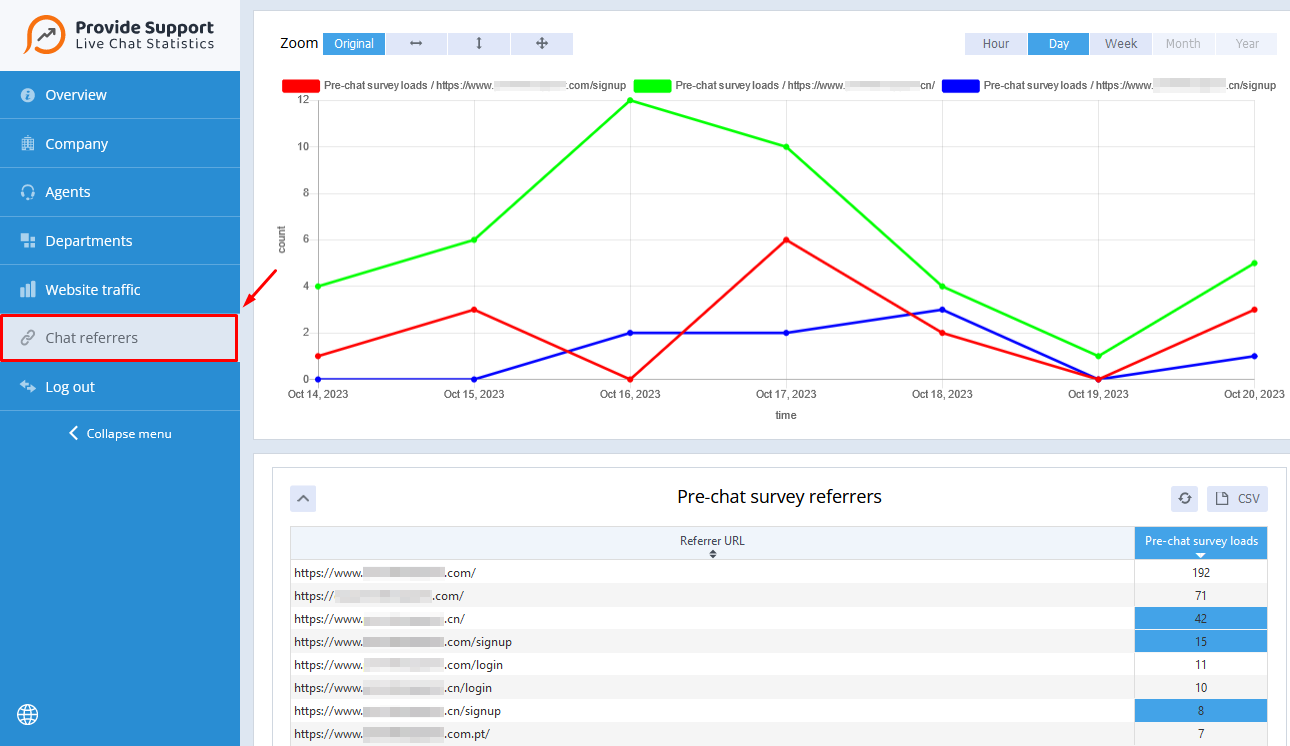The height and width of the screenshot is (746, 1290).
Task: Open the Departments section
Action: (88, 240)
